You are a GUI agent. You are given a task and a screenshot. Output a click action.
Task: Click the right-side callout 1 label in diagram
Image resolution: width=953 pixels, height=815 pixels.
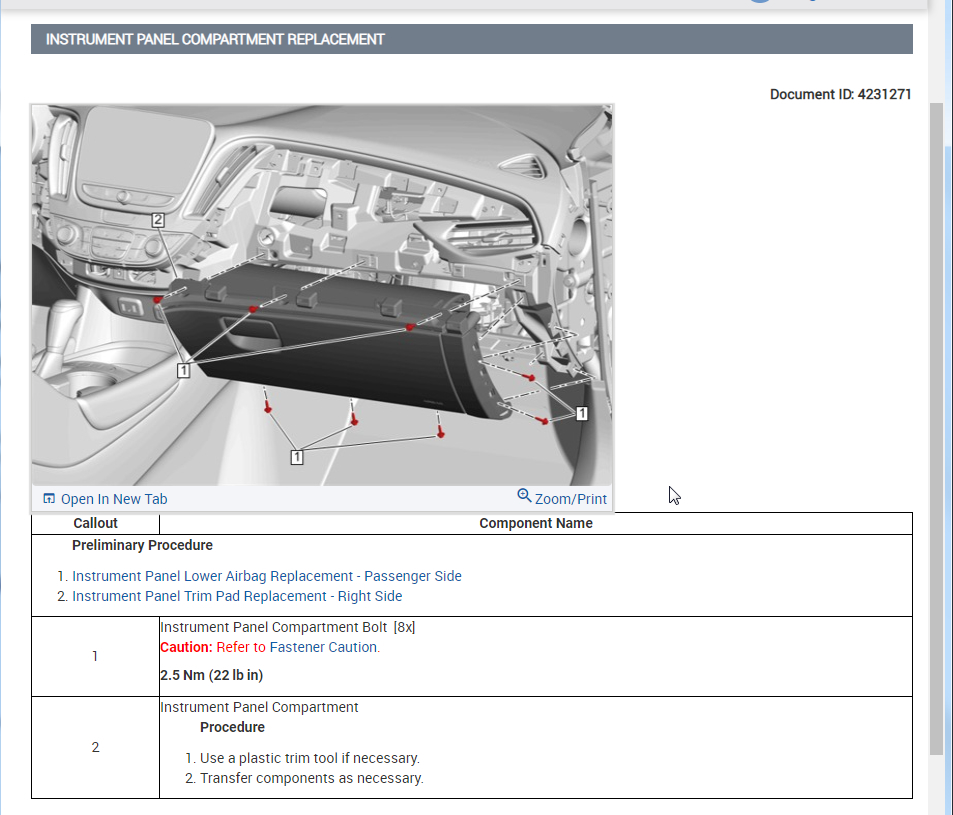tap(581, 412)
